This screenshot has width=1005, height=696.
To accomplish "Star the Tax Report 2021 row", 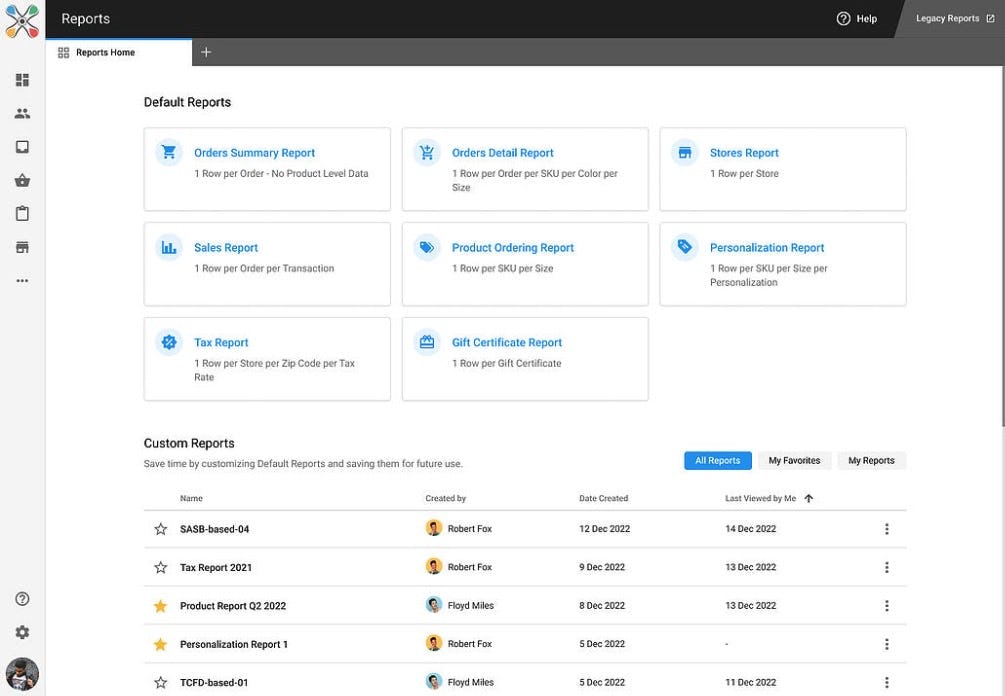I will point(160,566).
